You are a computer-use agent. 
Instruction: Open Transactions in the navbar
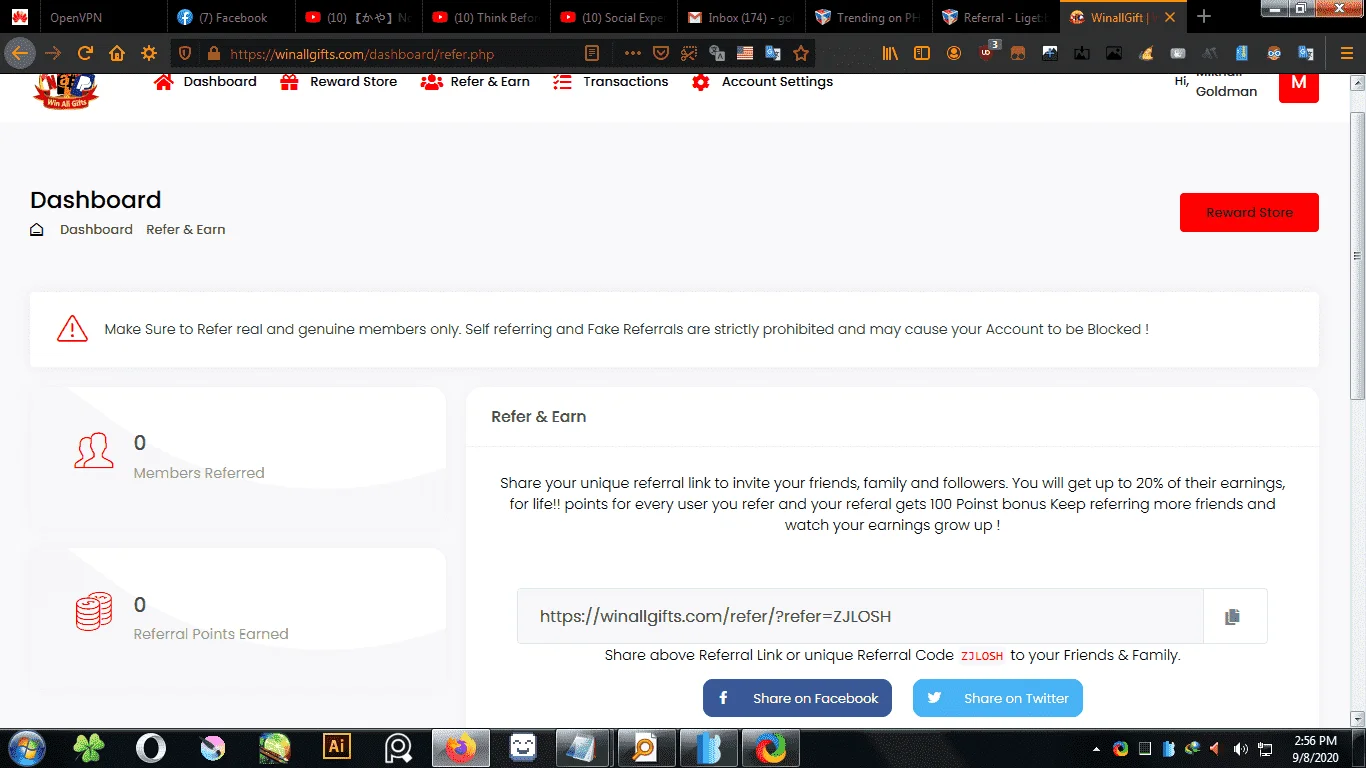pos(626,82)
